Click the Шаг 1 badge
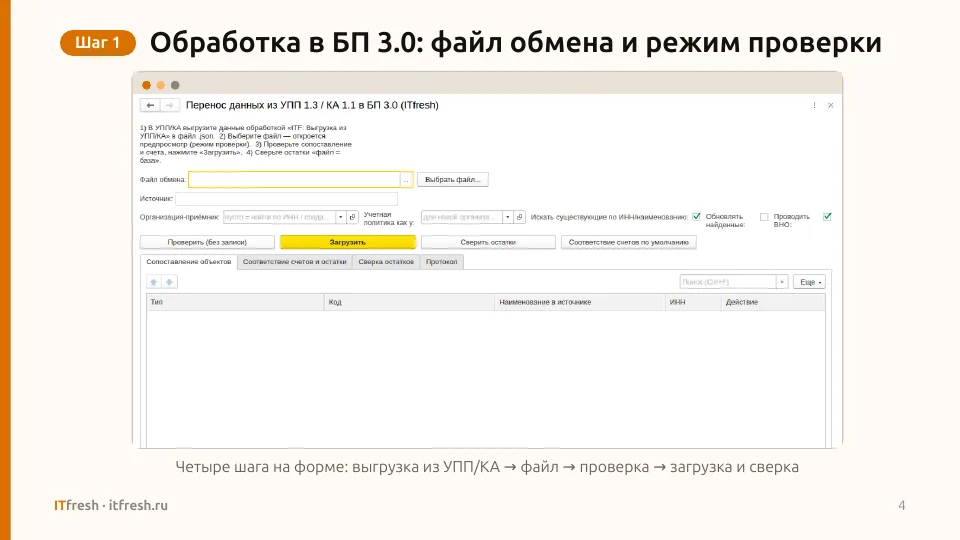Image resolution: width=960 pixels, height=540 pixels. 98,43
